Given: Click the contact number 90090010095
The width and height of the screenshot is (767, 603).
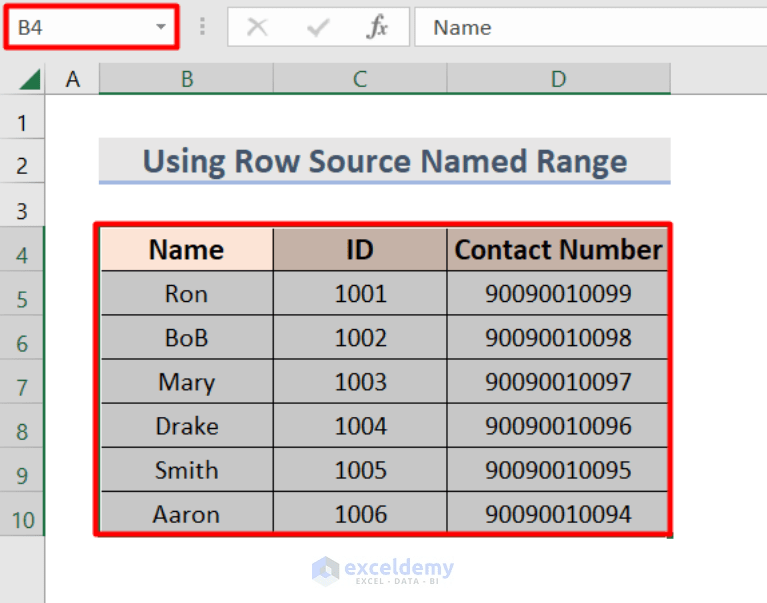Looking at the screenshot, I should click(558, 469).
